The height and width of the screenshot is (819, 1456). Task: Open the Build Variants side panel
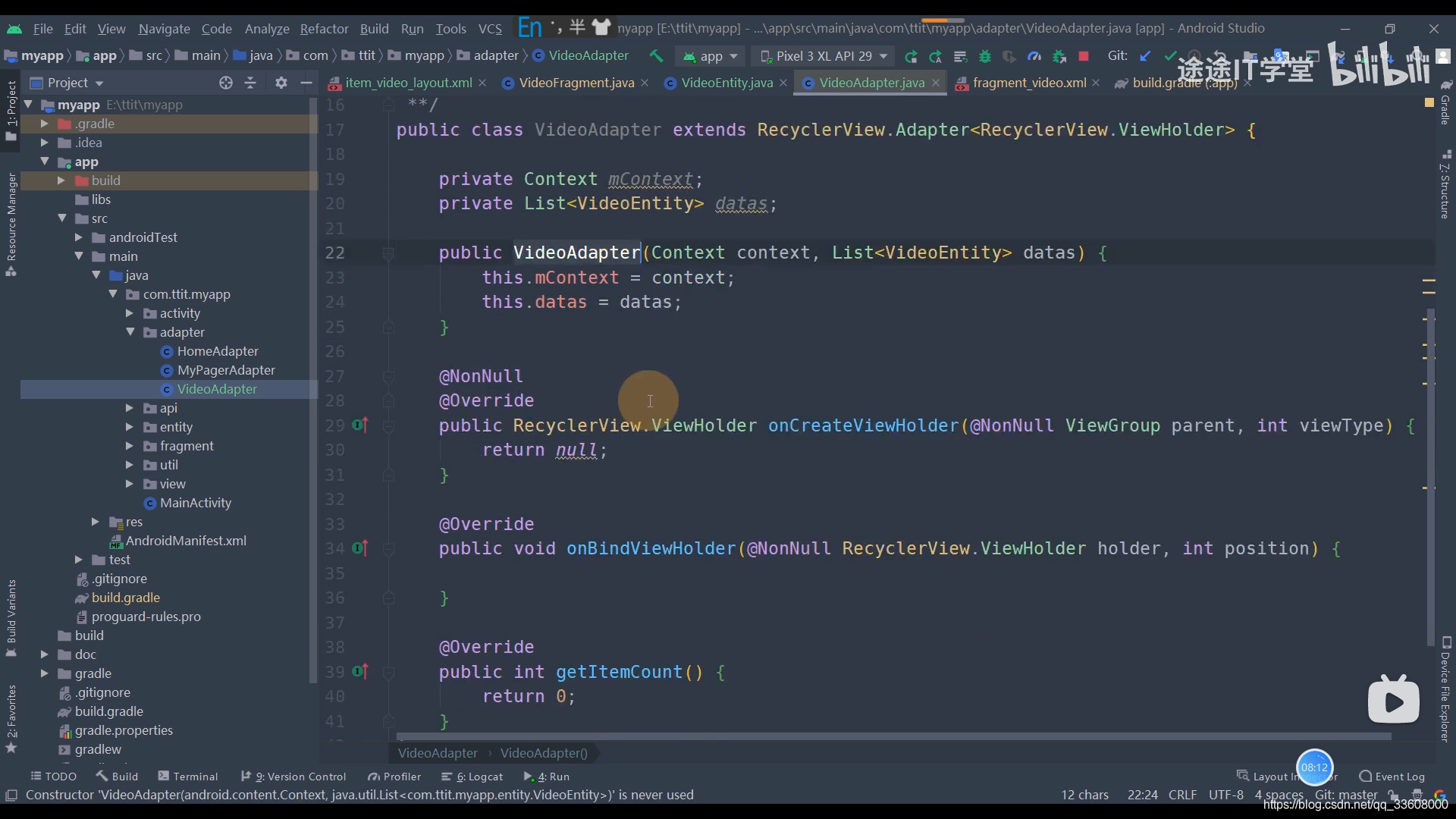click(x=11, y=617)
